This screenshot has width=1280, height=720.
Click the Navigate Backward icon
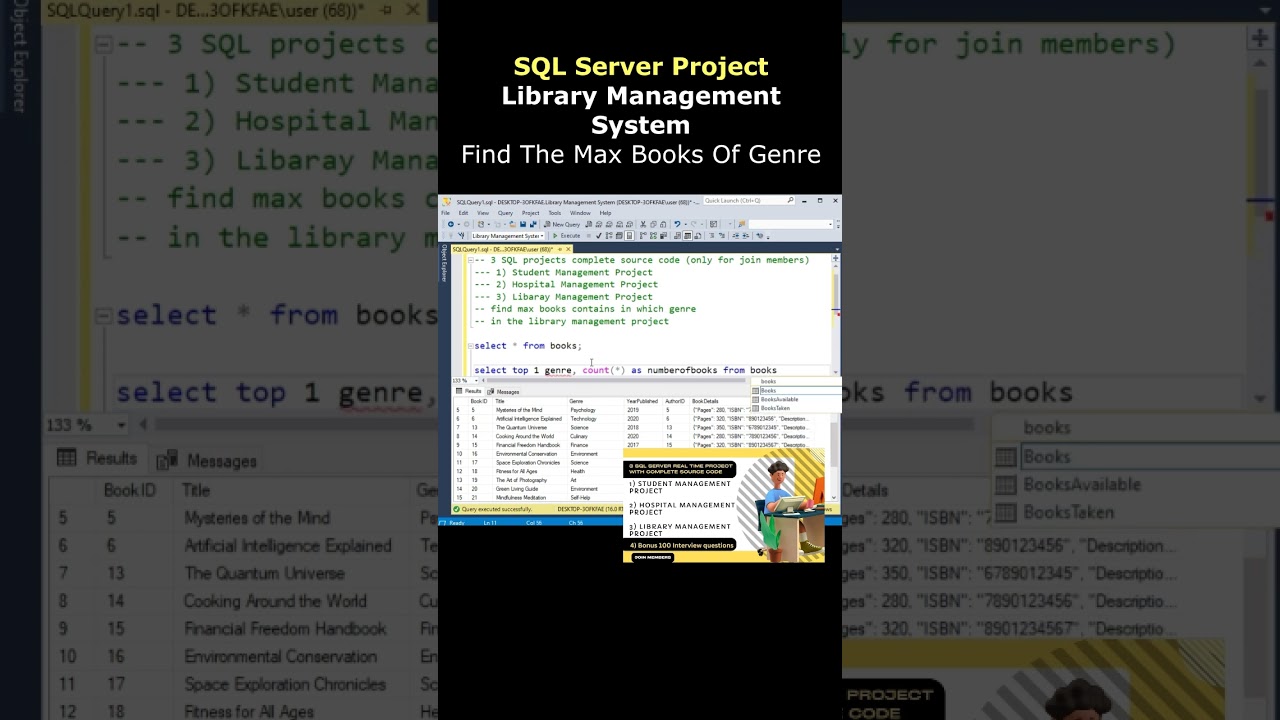(x=451, y=224)
